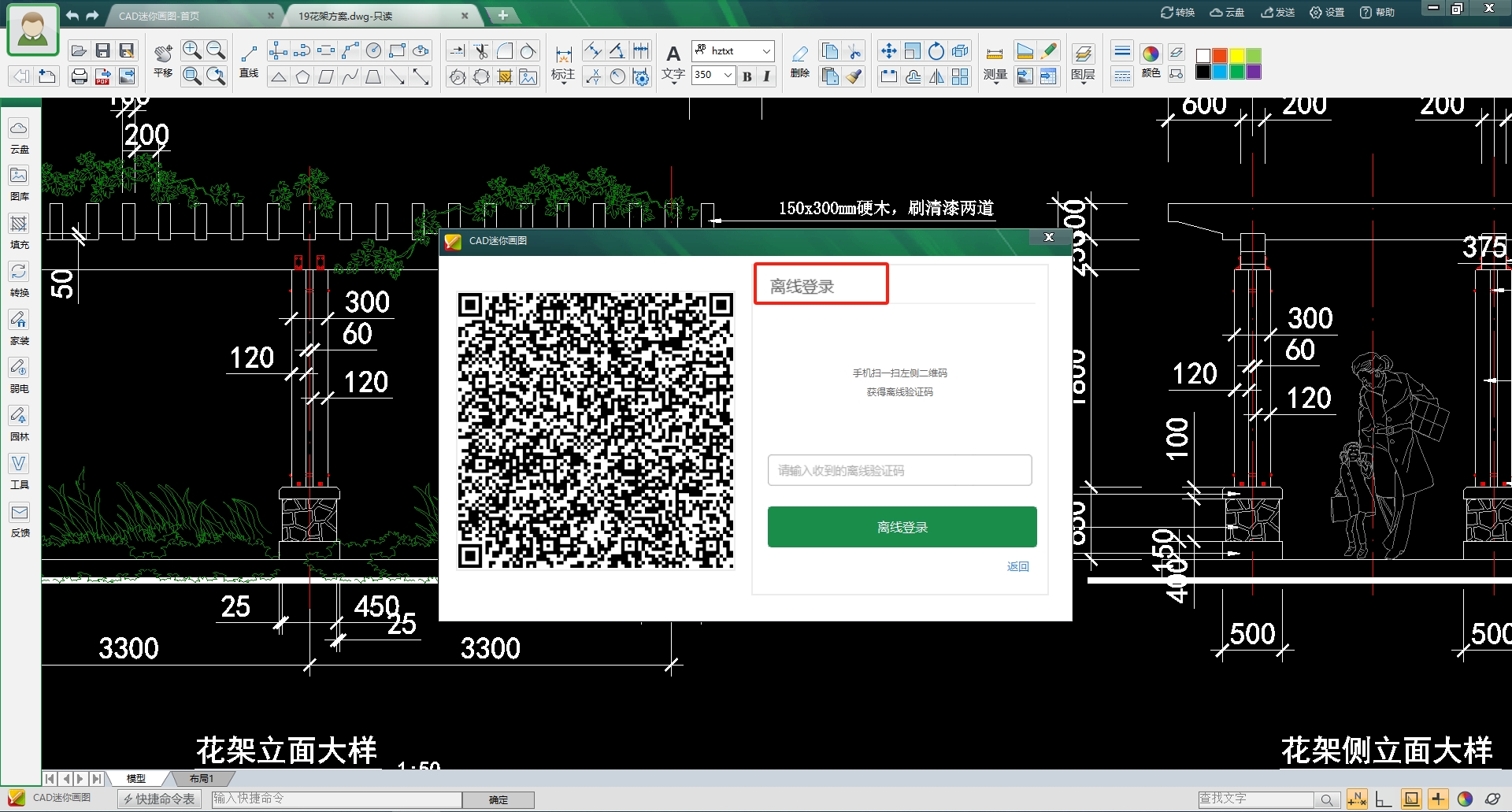Screen dimensions: 1512x812
Task: Toggle Italic text formatting
Action: [766, 76]
